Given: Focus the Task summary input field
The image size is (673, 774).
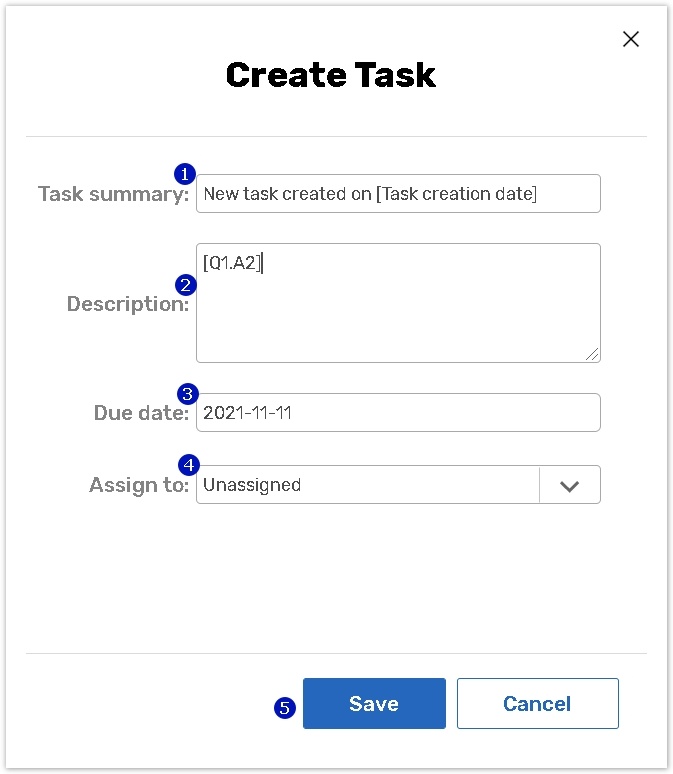Looking at the screenshot, I should pos(398,194).
